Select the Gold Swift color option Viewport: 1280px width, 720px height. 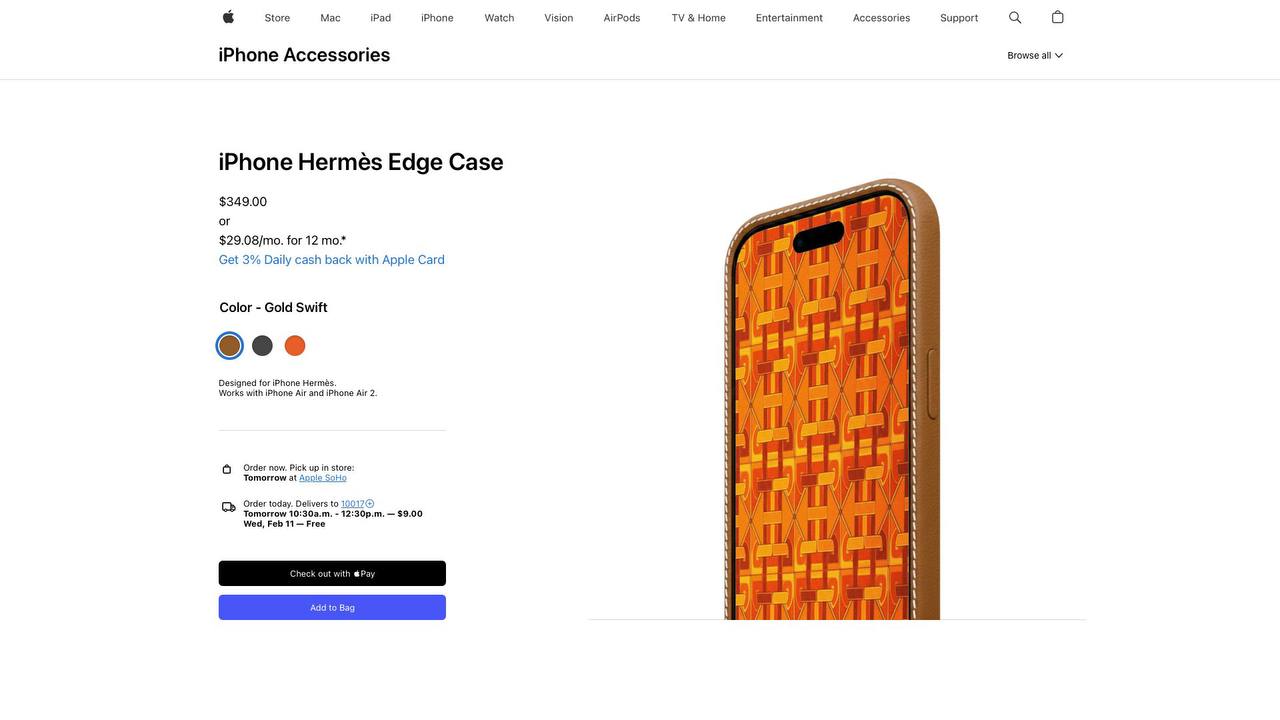(230, 346)
